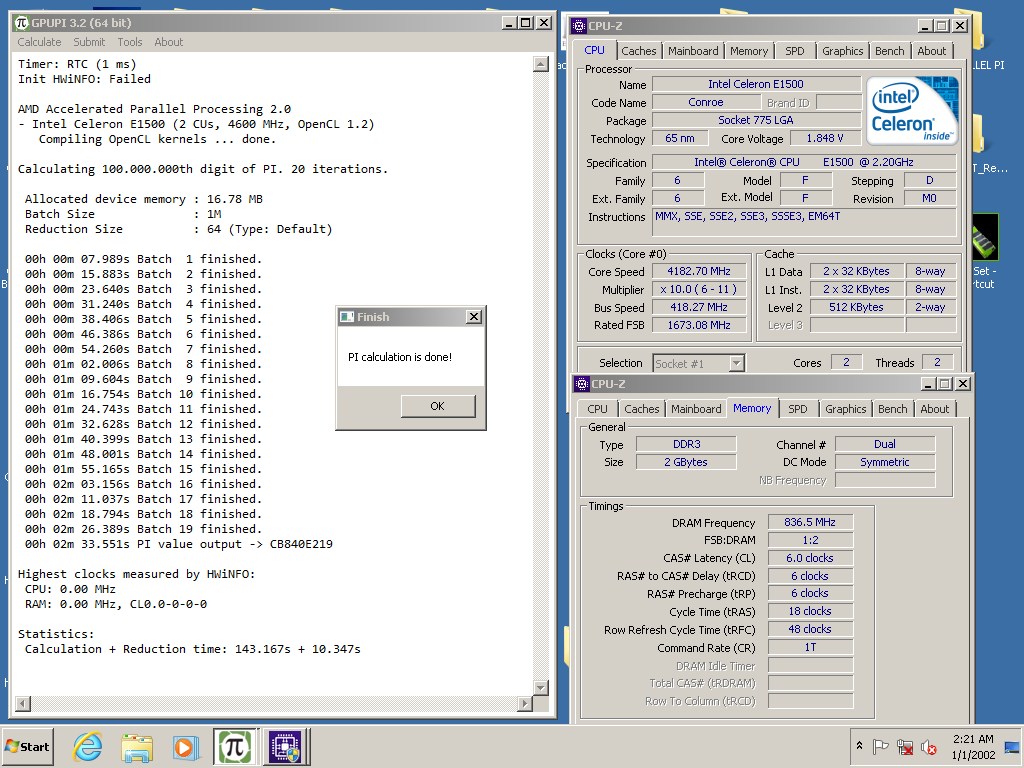Image resolution: width=1024 pixels, height=768 pixels.
Task: Select the SPD tab in lower CPU-Z window
Action: pyautogui.click(x=797, y=409)
